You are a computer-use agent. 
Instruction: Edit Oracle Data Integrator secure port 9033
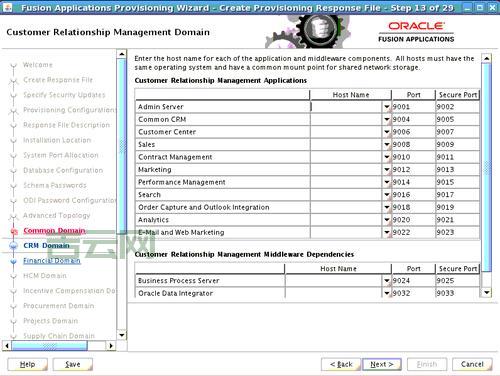tap(457, 293)
